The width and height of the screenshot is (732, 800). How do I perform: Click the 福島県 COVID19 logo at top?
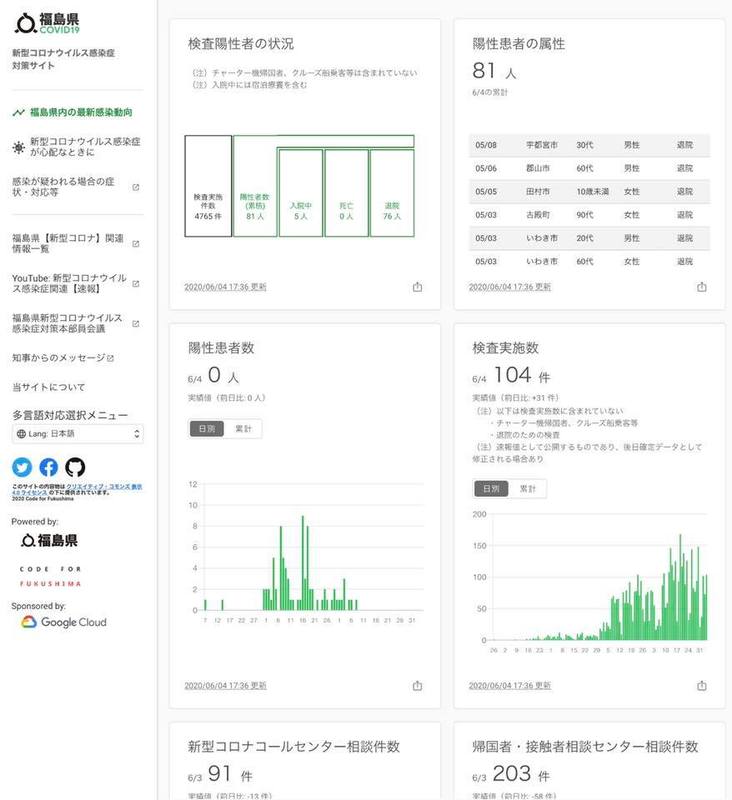pyautogui.click(x=47, y=23)
